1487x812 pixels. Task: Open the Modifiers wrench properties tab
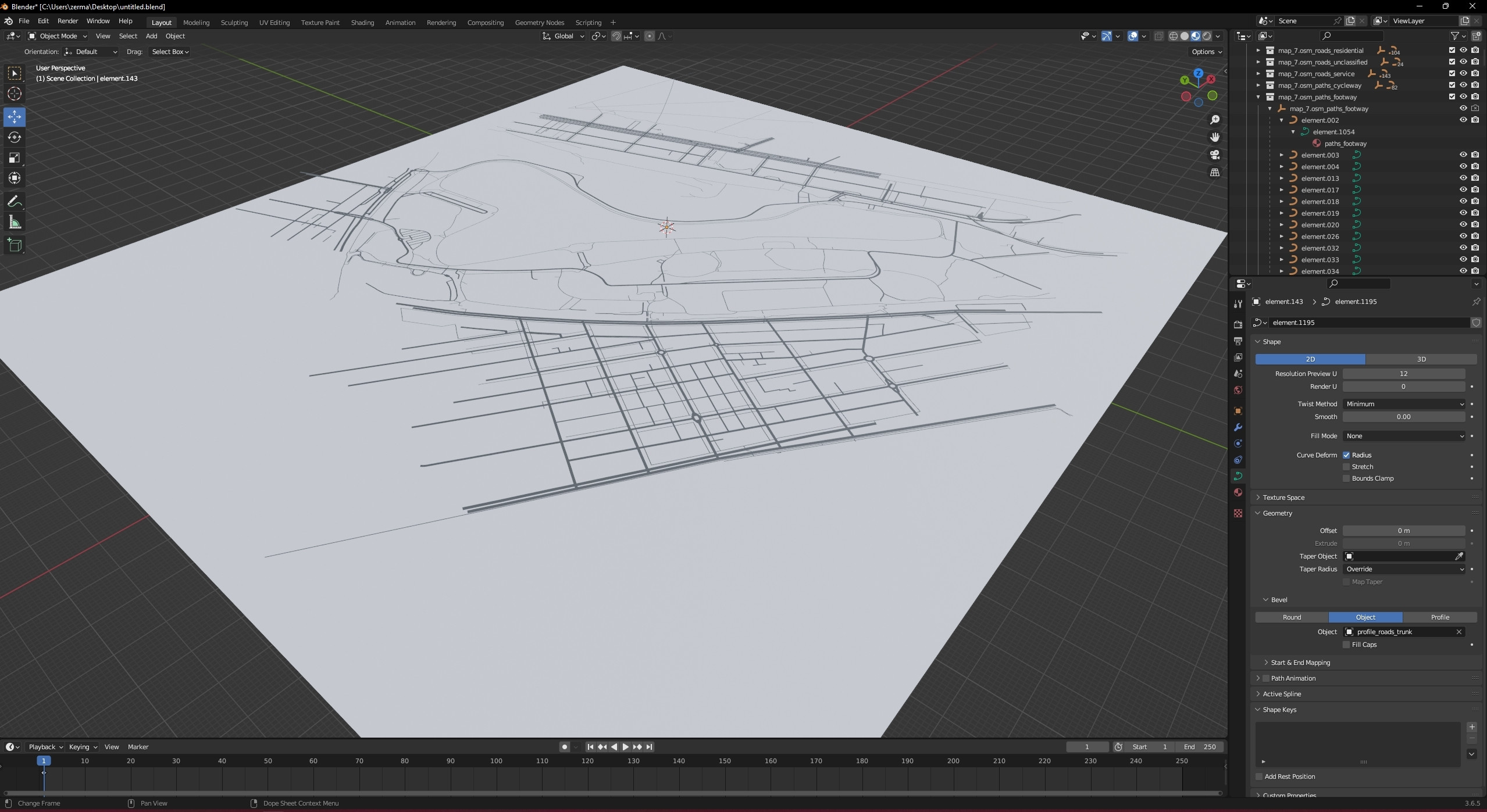(1238, 427)
